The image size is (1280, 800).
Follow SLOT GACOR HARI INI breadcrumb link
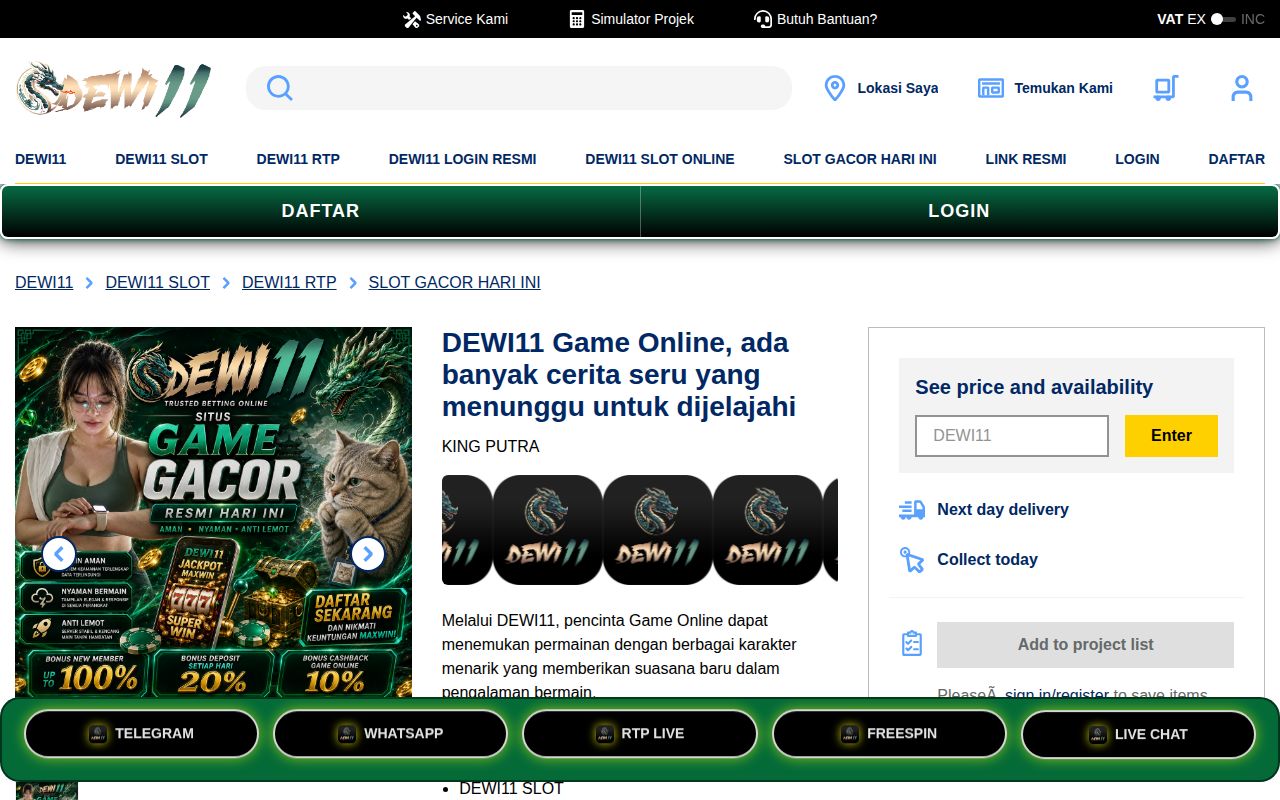[x=455, y=283]
